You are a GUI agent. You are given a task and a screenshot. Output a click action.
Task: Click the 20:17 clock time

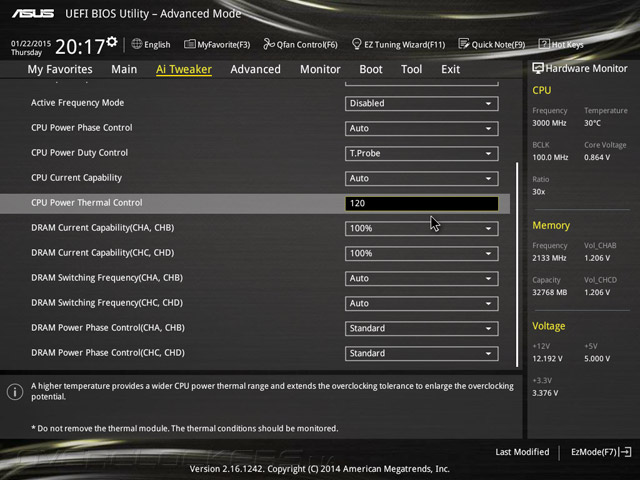[x=80, y=47]
